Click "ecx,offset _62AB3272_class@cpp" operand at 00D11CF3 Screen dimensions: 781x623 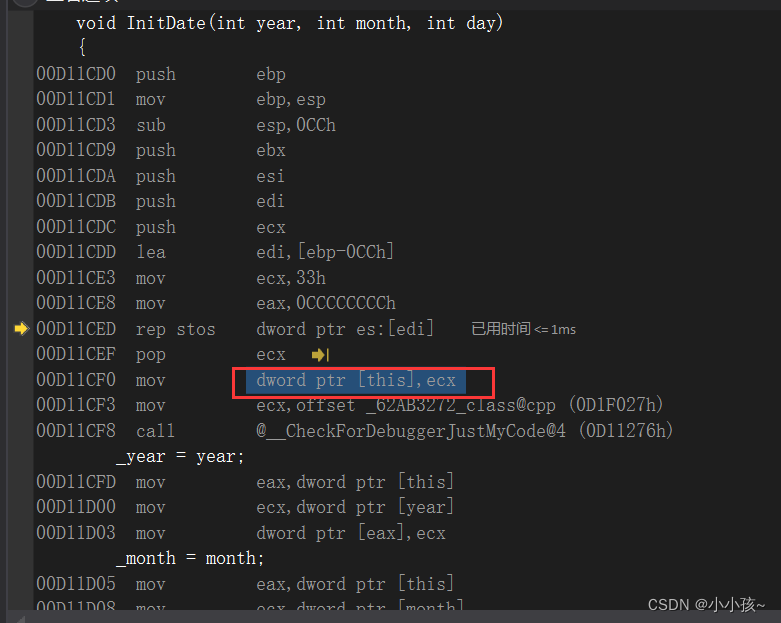click(406, 405)
